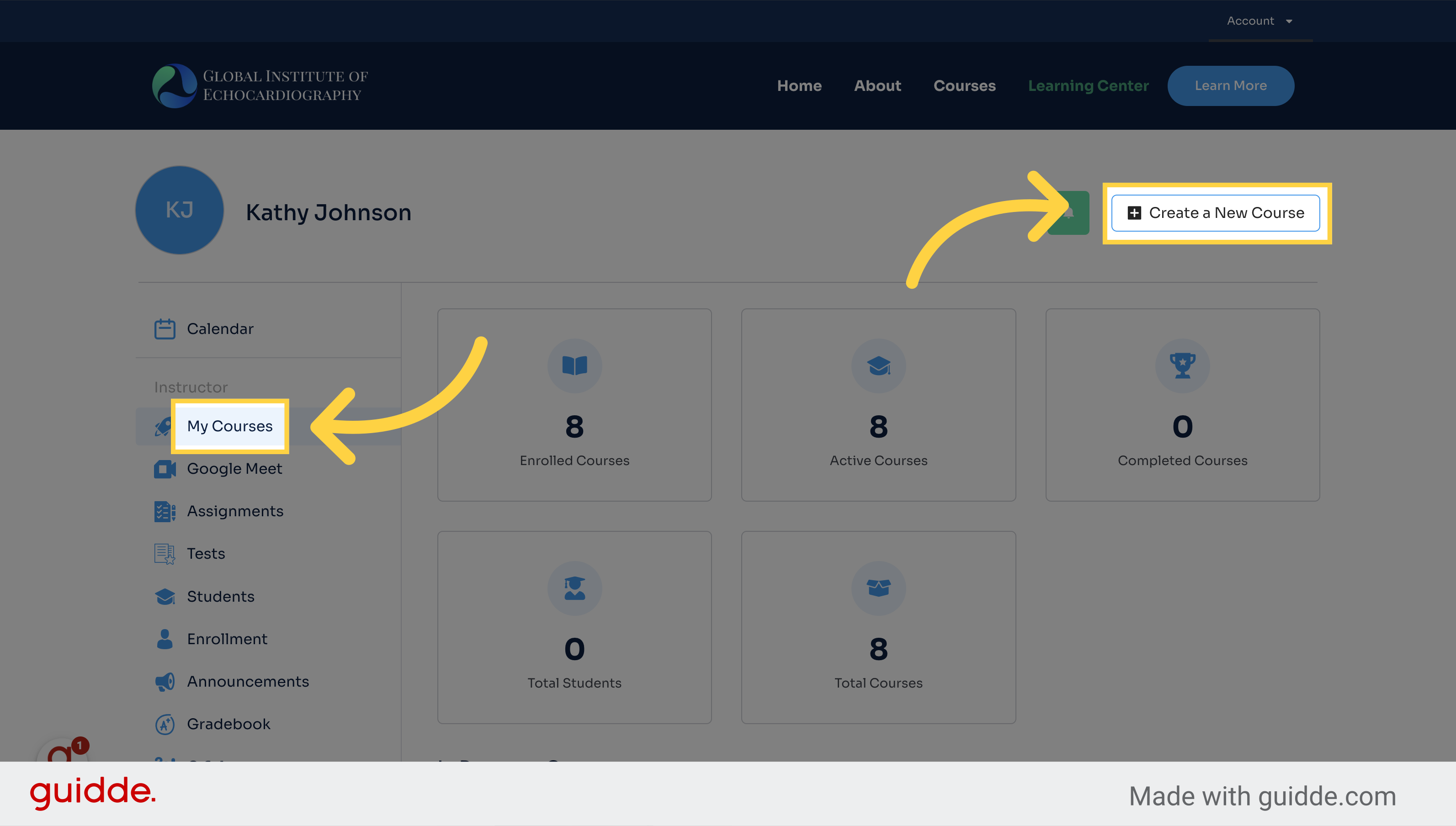This screenshot has height=826, width=1456.
Task: Click the Enrollment icon in sidebar
Action: (164, 638)
